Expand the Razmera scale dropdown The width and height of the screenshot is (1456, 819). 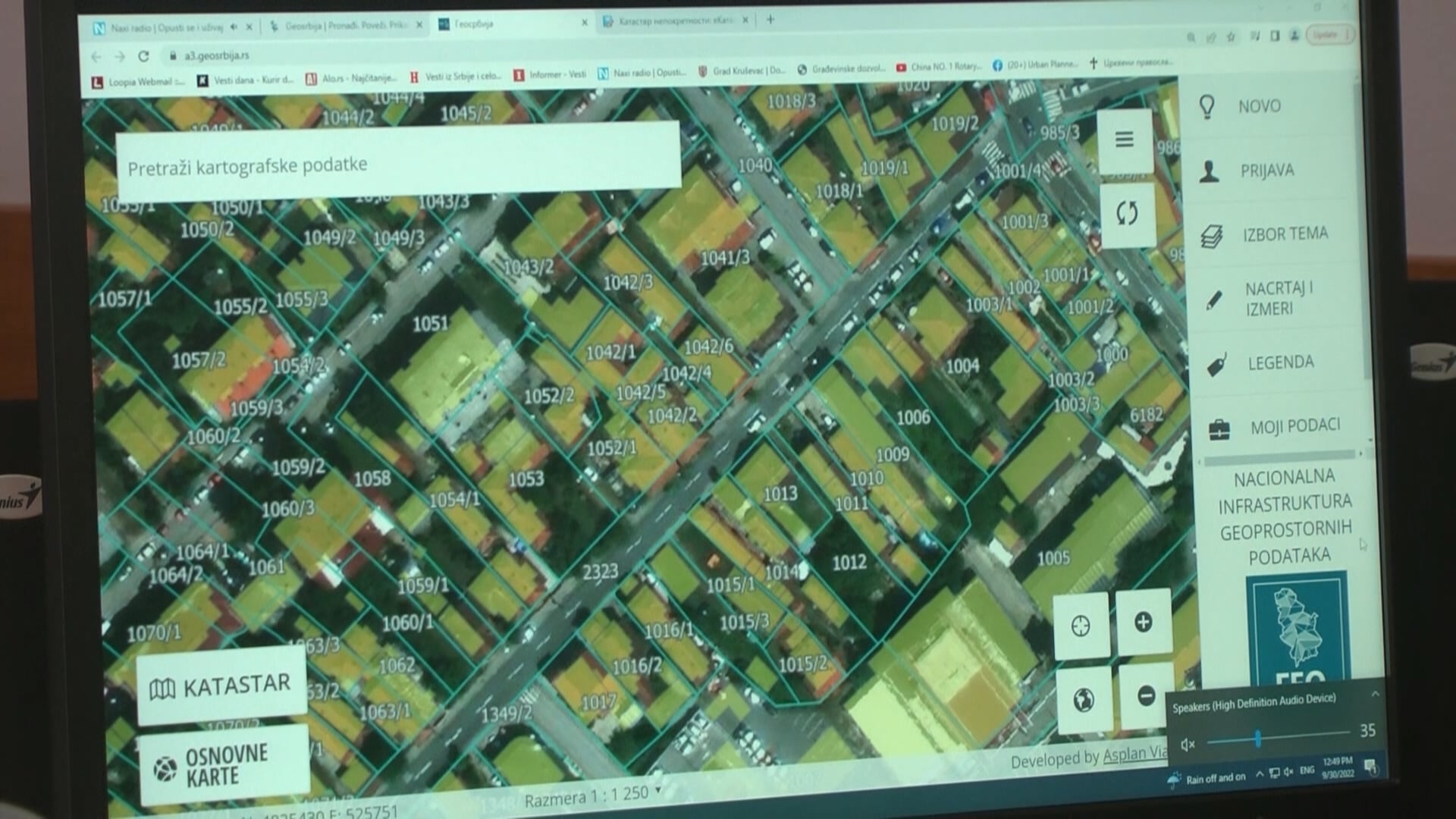coord(657,790)
